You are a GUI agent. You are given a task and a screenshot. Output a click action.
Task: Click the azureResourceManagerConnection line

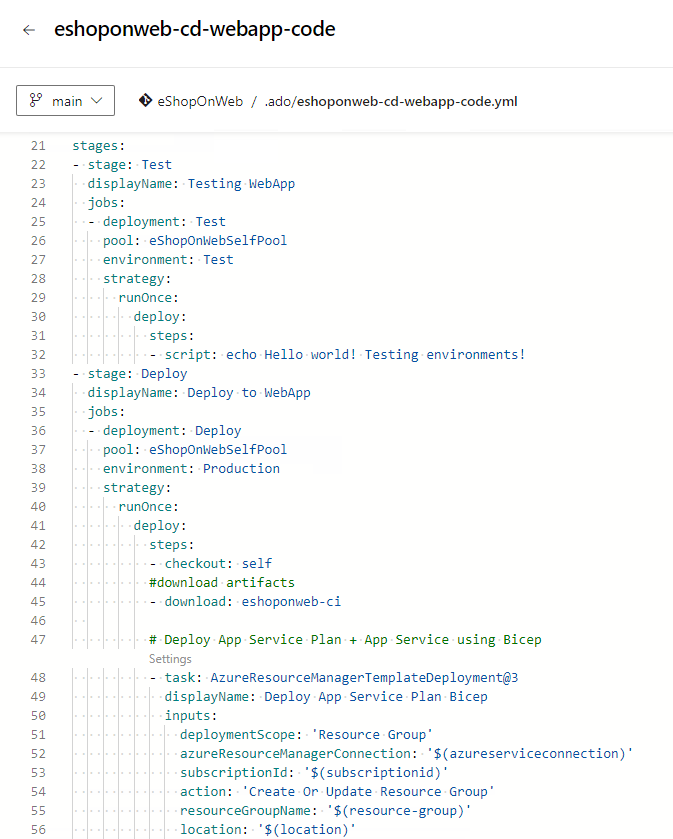[x=406, y=753]
